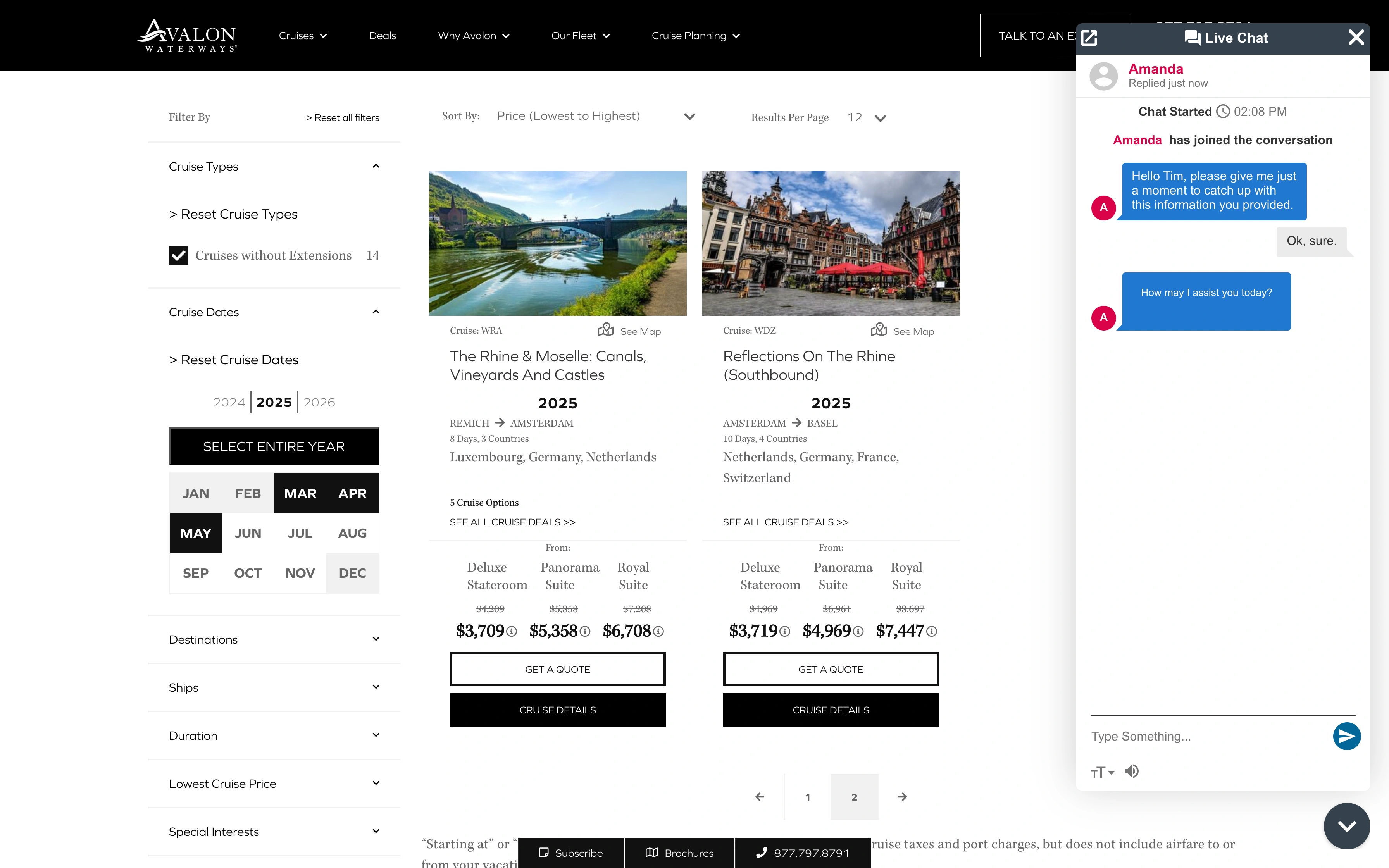Select page 2 pagination button
The image size is (1389, 868).
coord(854,797)
